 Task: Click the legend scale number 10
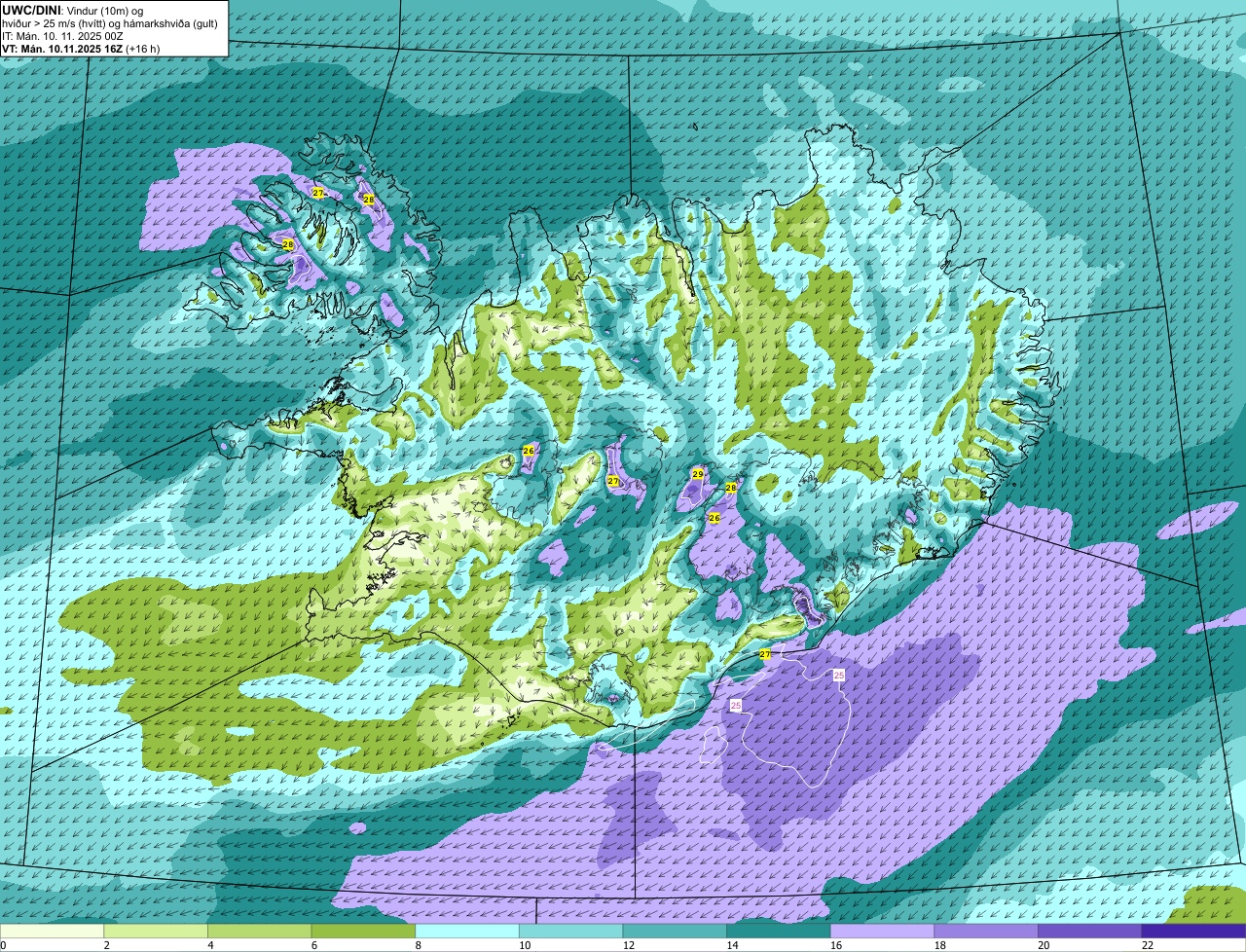click(x=525, y=945)
